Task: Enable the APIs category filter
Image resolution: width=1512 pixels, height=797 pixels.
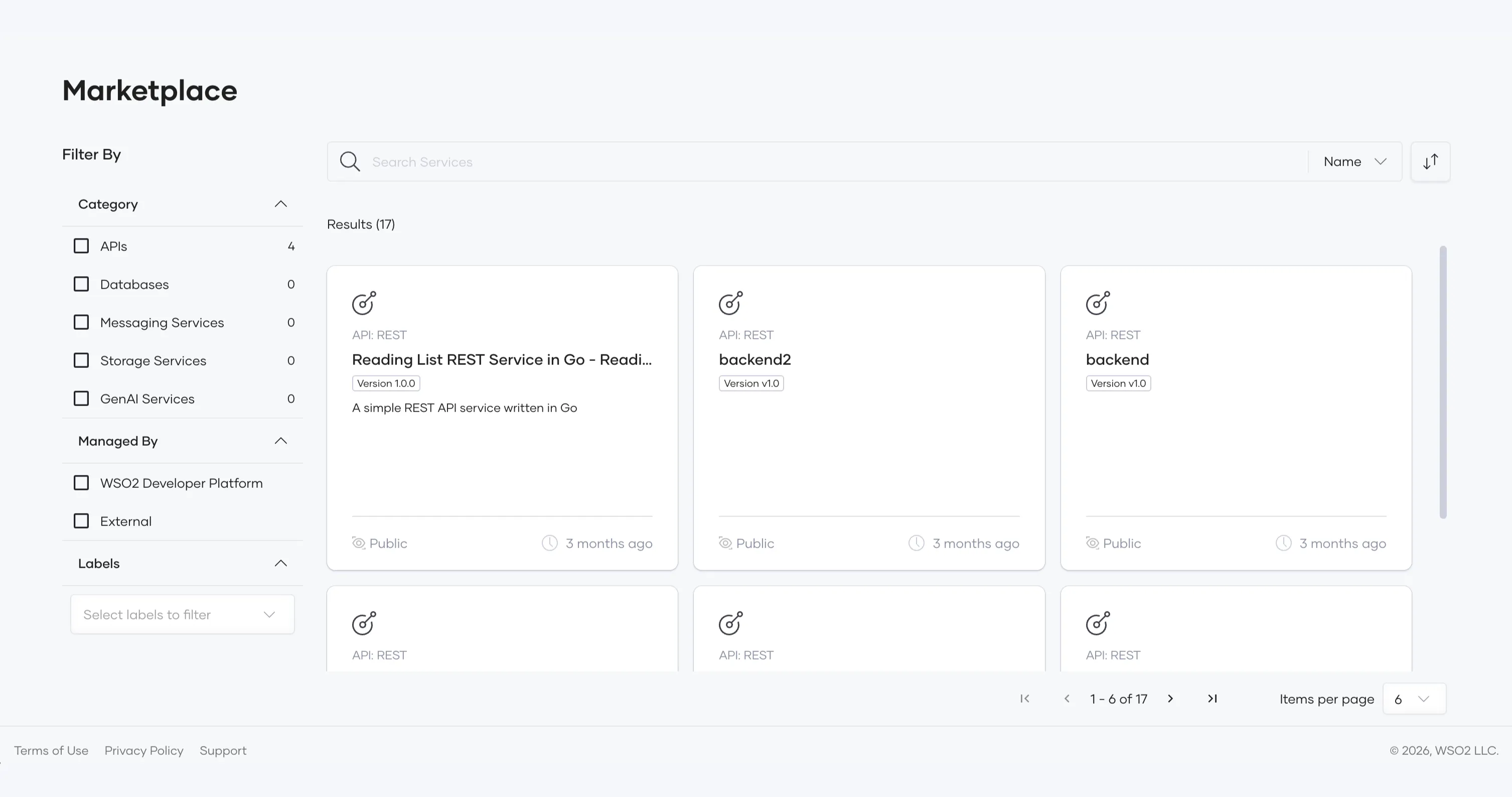Action: click(x=81, y=245)
